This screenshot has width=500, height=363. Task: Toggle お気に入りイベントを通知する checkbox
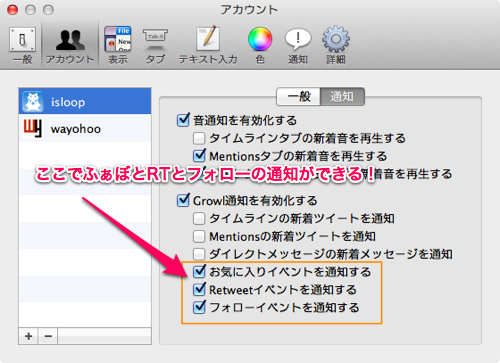click(199, 271)
